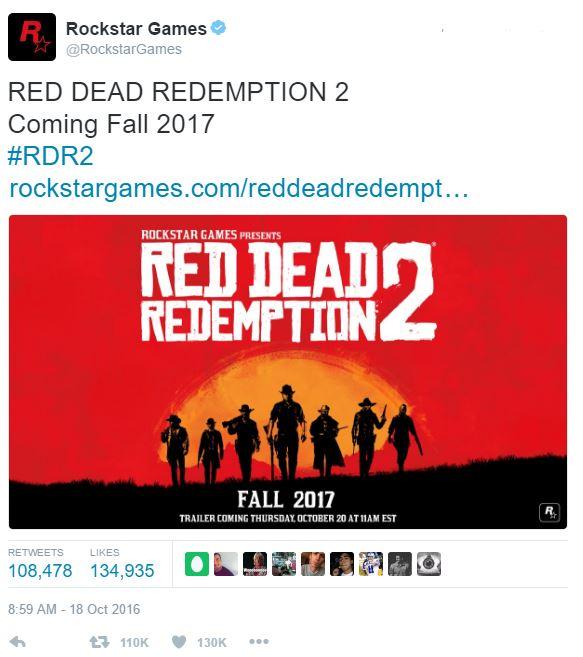This screenshot has width=583, height=657.
Task: Open the football player avatar thumbnail
Action: (371, 564)
